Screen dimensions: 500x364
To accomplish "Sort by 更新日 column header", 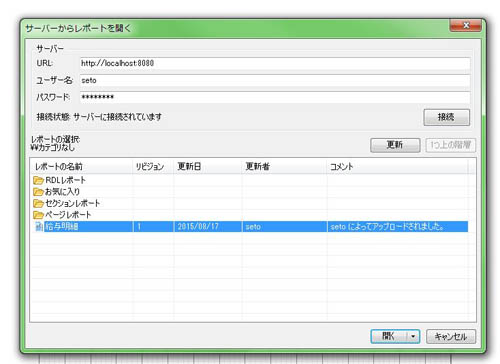I will (207, 166).
